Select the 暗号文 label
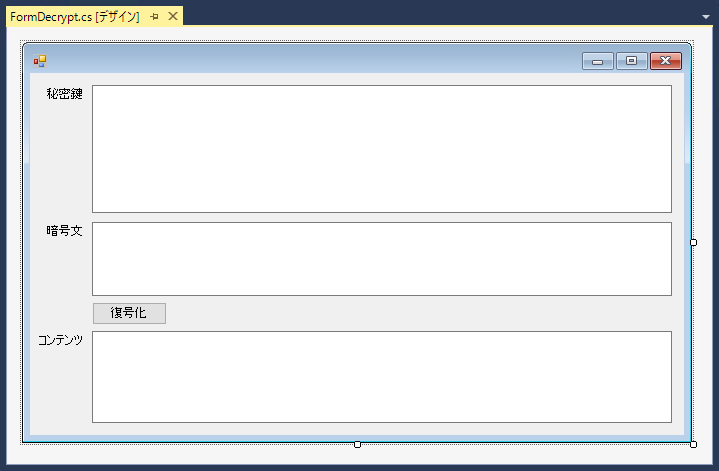 (x=65, y=231)
